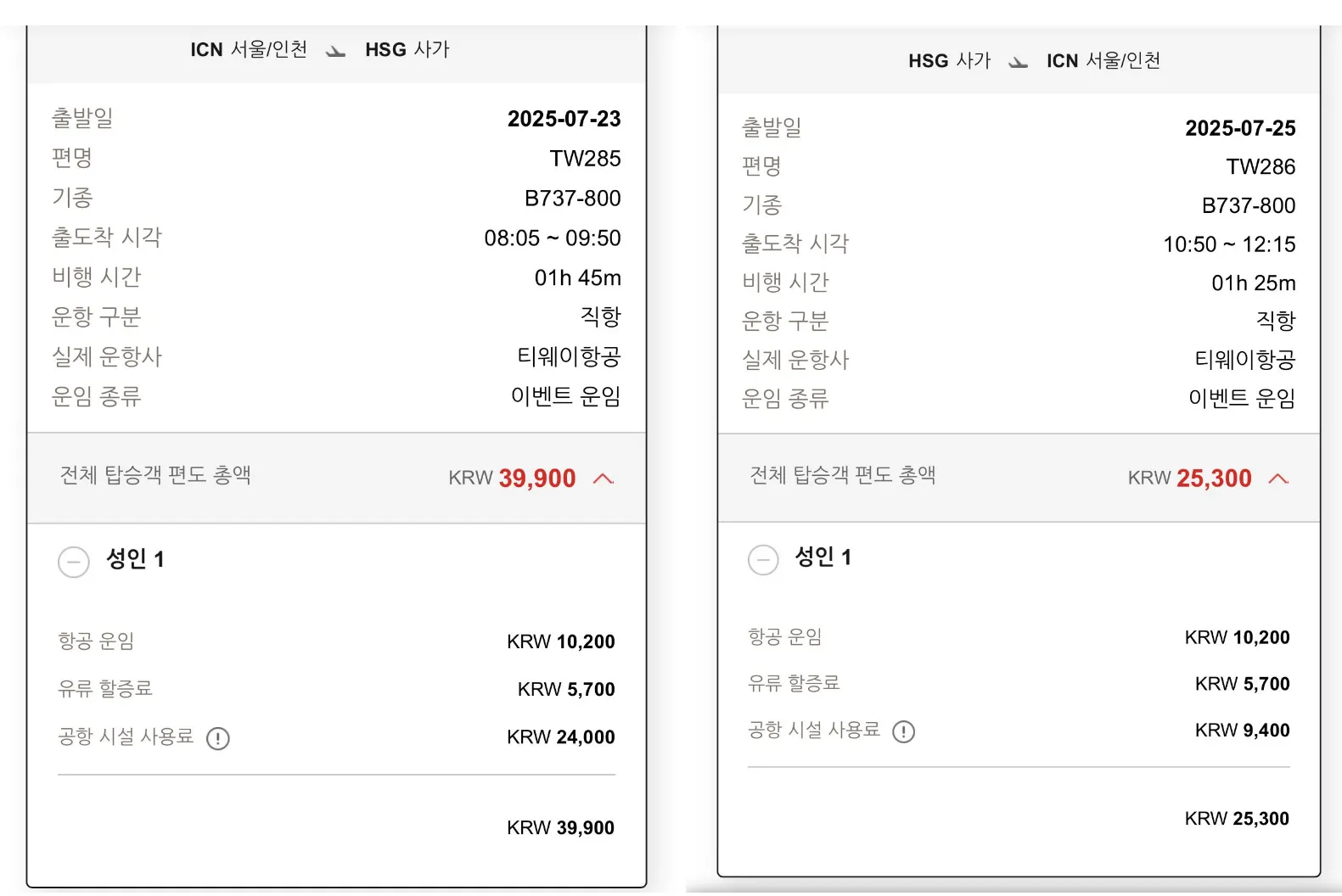The image size is (1342, 896).
Task: Click the red KRW 25,300 total price
Action: [x=1213, y=479]
